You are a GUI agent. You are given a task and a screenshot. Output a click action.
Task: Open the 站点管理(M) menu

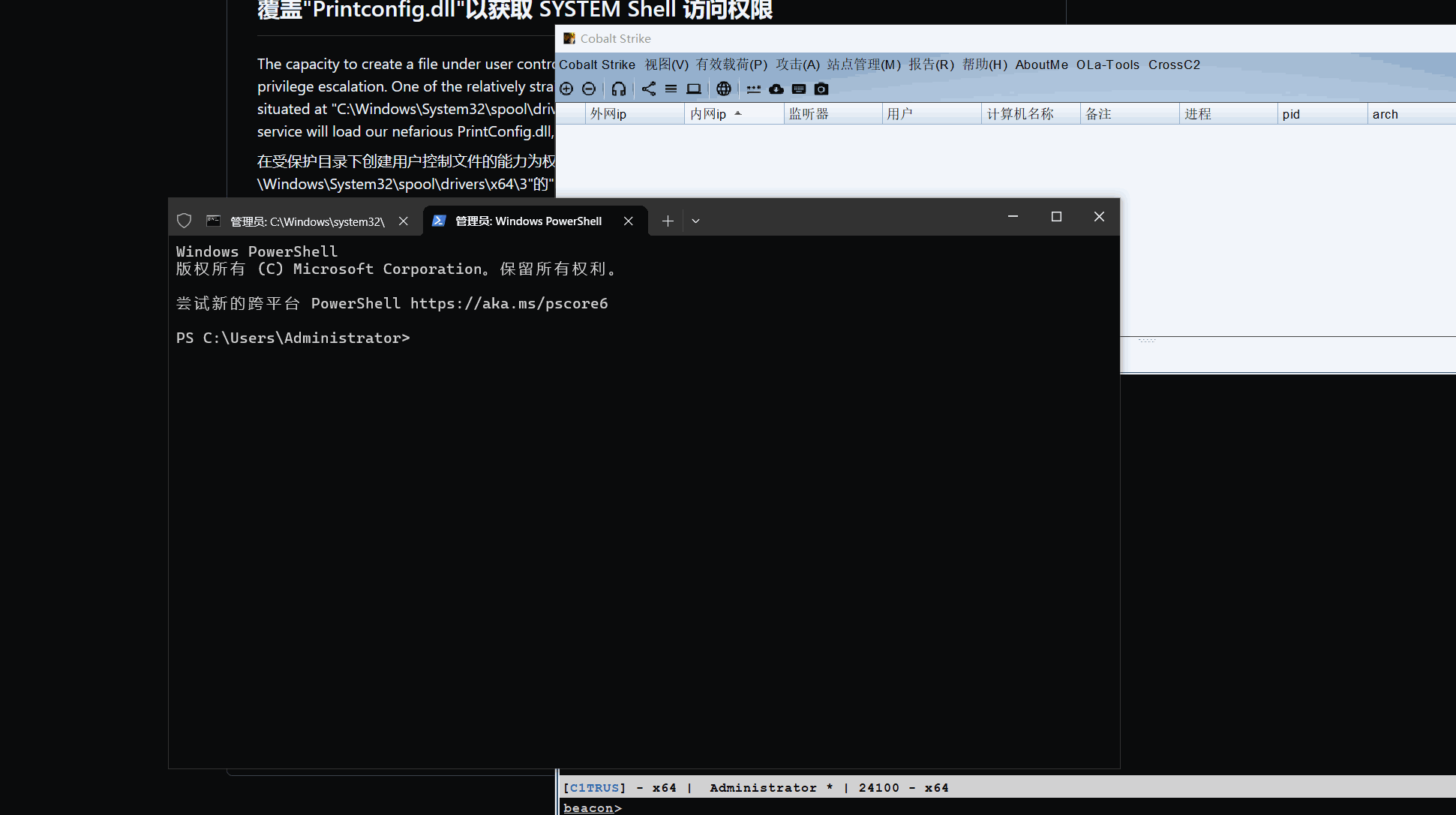[863, 65]
